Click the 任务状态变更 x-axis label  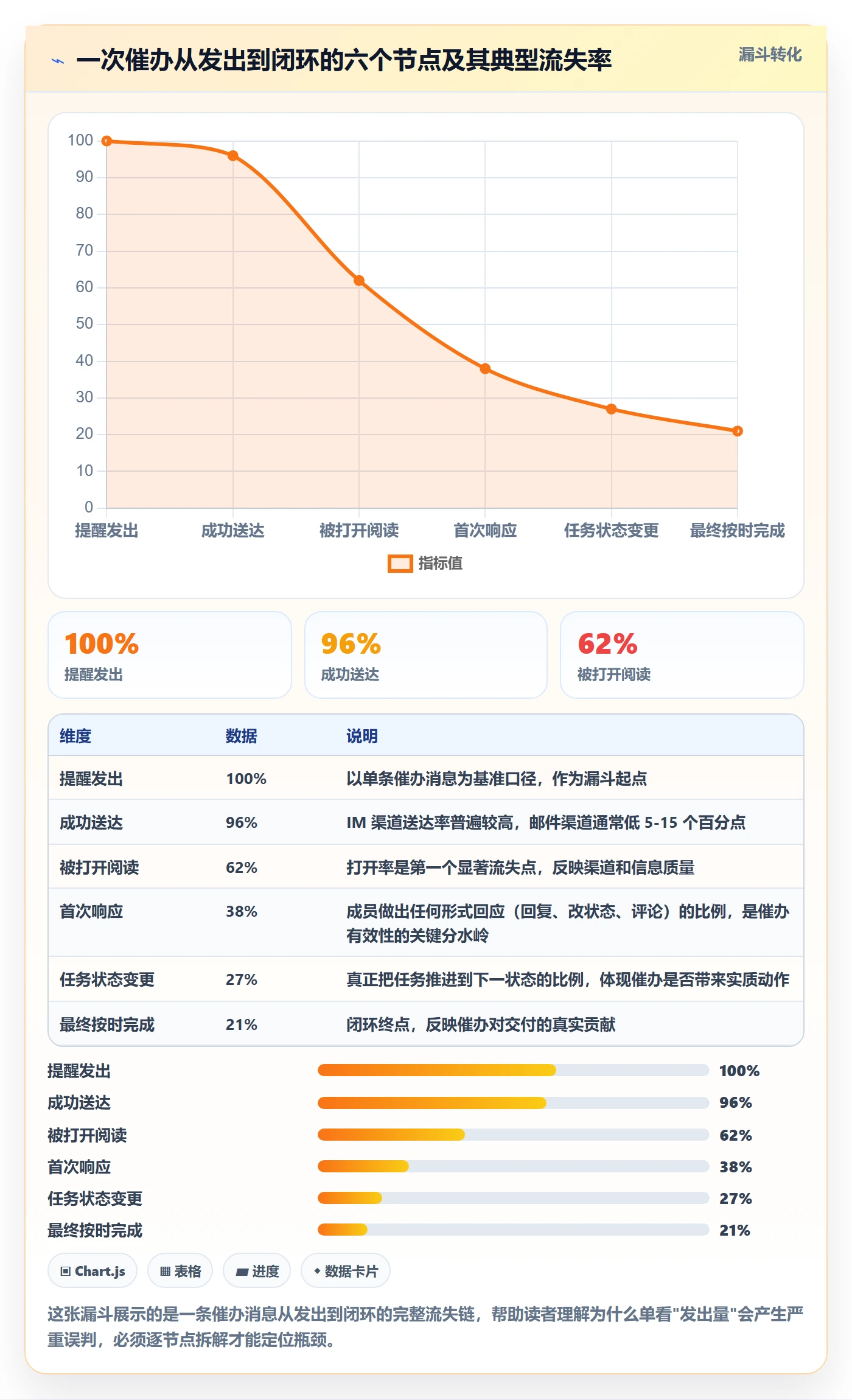point(612,531)
